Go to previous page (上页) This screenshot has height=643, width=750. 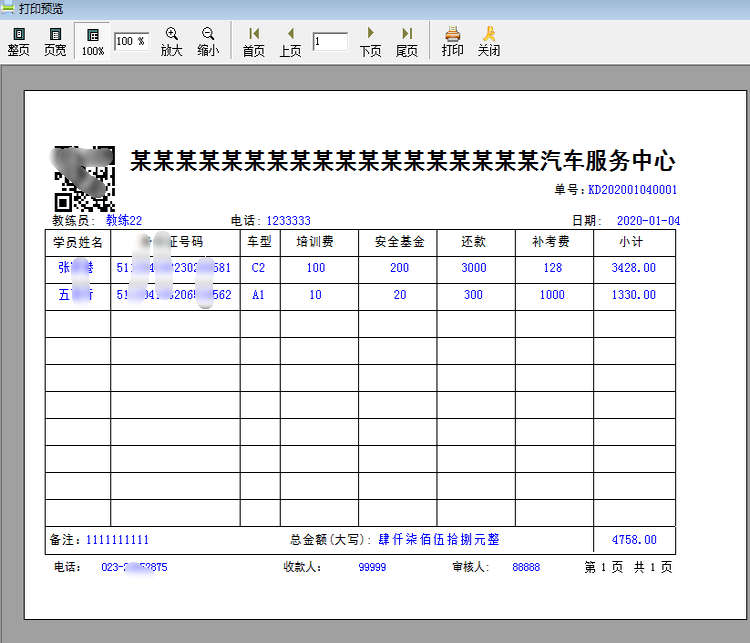tap(290, 42)
